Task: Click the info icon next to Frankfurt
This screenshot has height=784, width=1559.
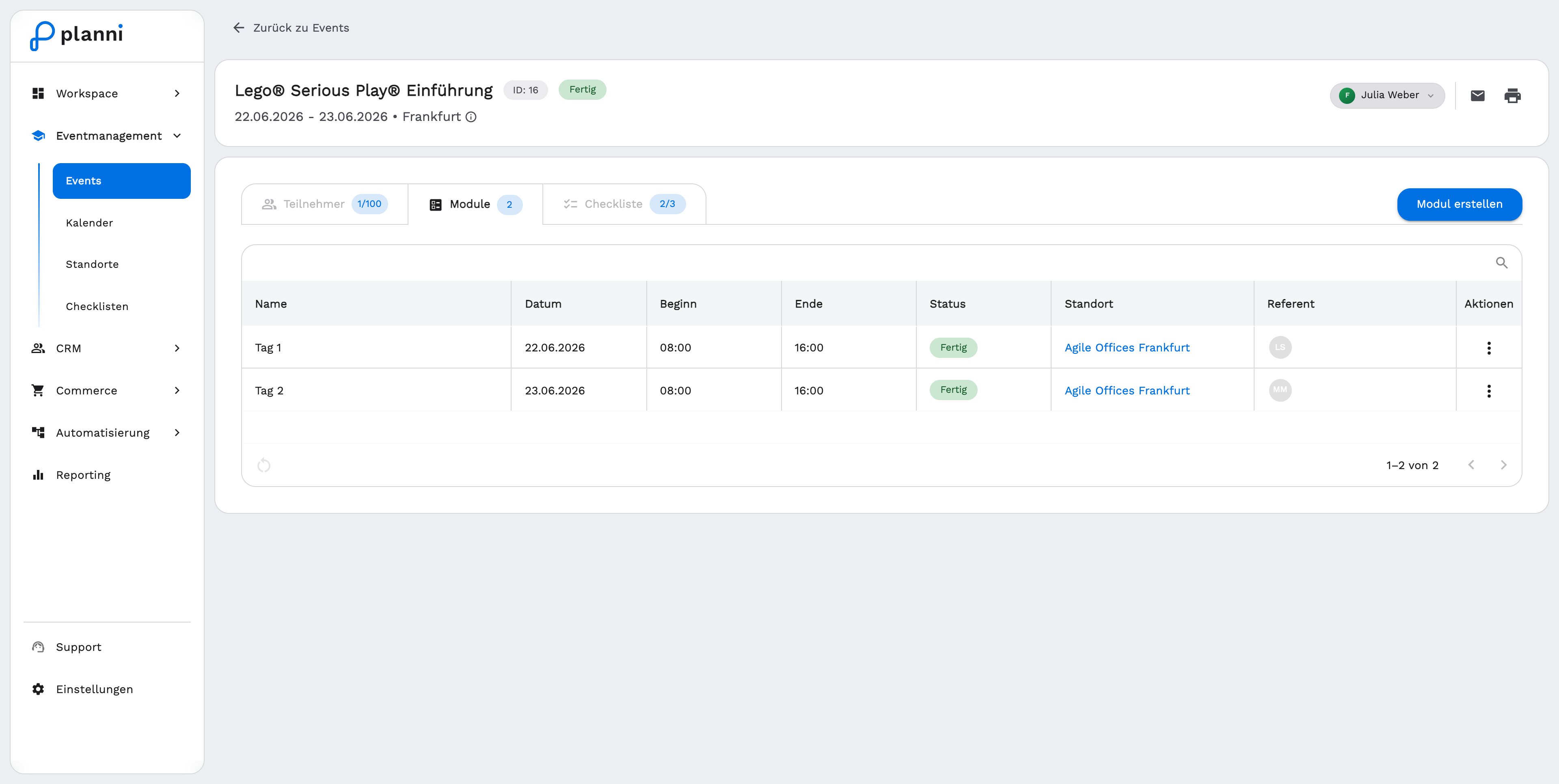Action: pos(471,117)
